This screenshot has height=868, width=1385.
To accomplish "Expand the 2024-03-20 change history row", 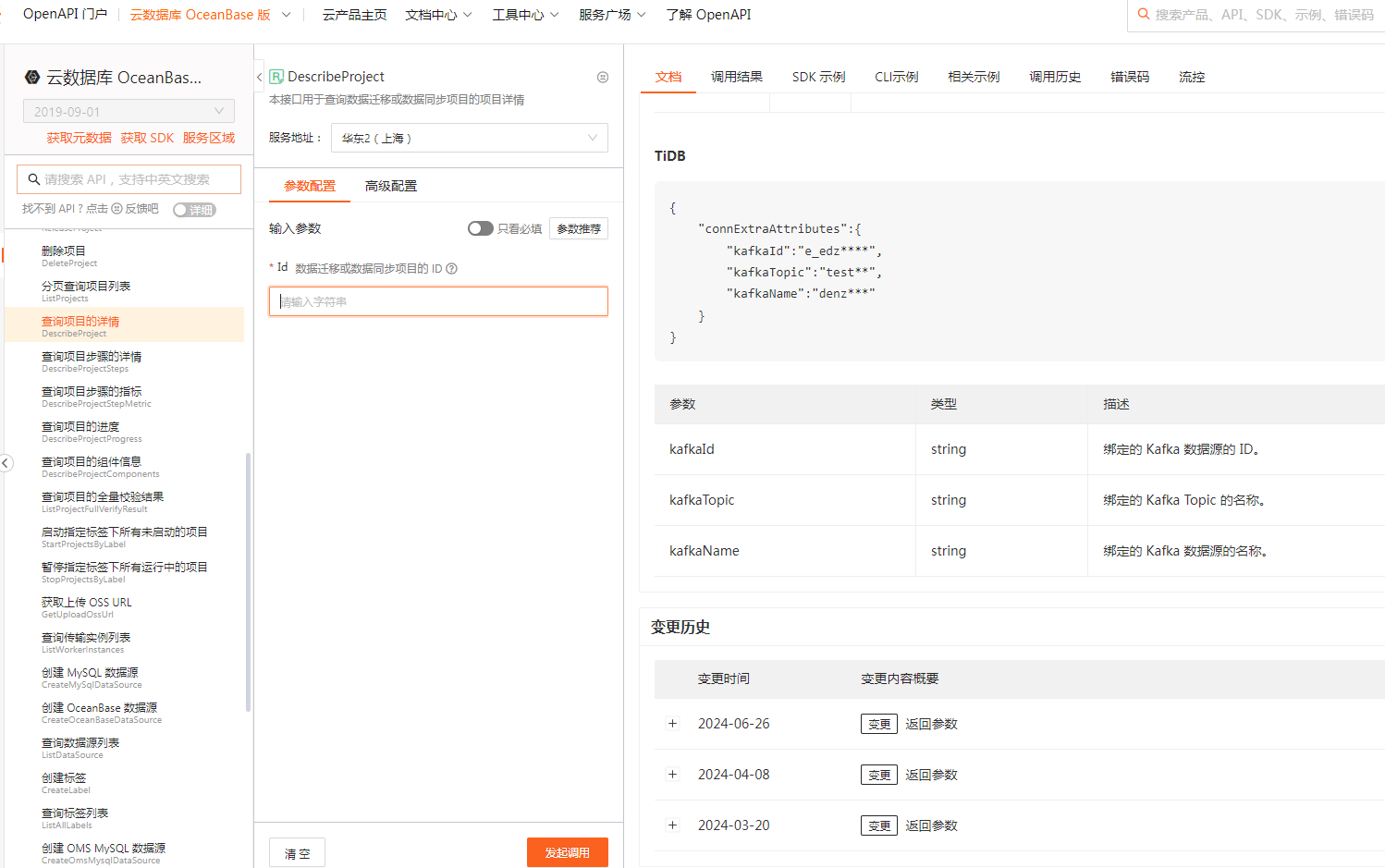I will click(673, 825).
